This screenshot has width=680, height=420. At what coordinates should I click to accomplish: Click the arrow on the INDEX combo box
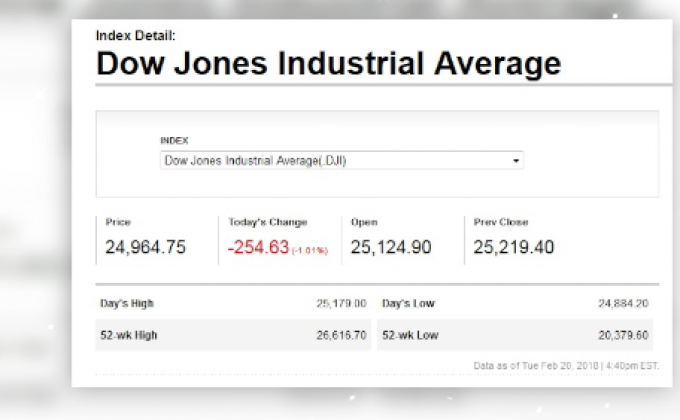pyautogui.click(x=516, y=160)
